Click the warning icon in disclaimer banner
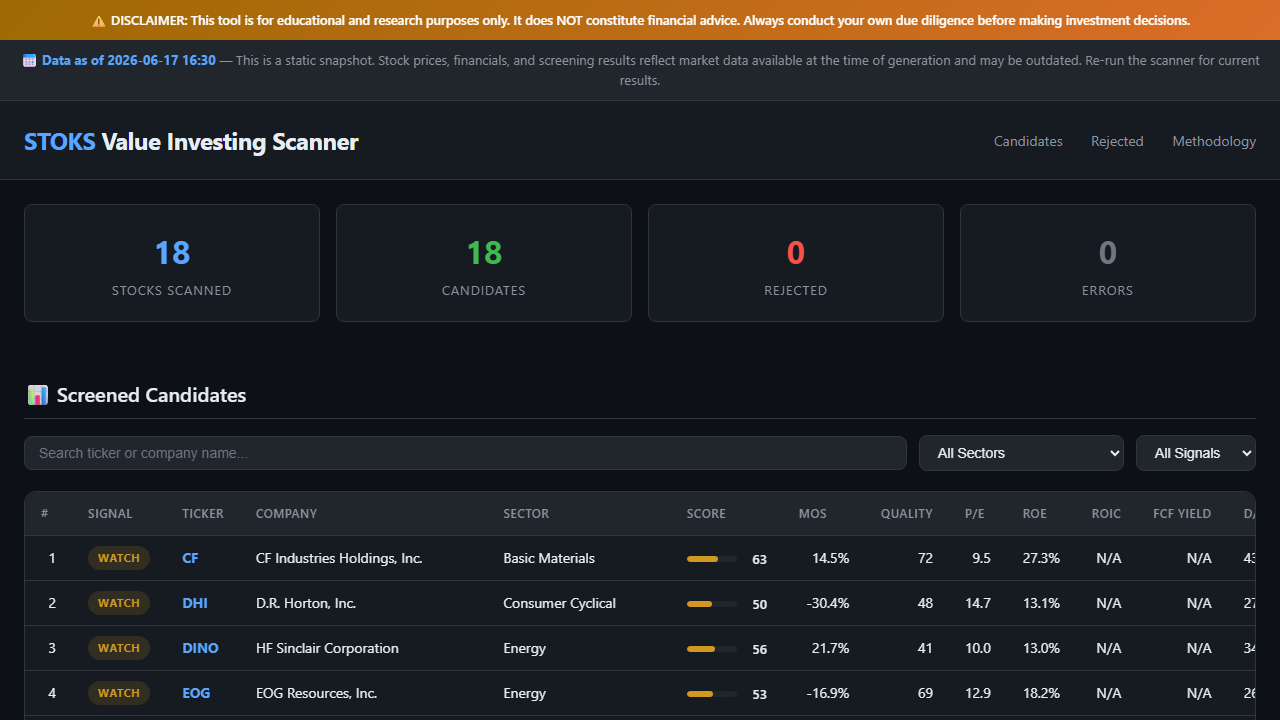1280x720 pixels. [x=98, y=20]
